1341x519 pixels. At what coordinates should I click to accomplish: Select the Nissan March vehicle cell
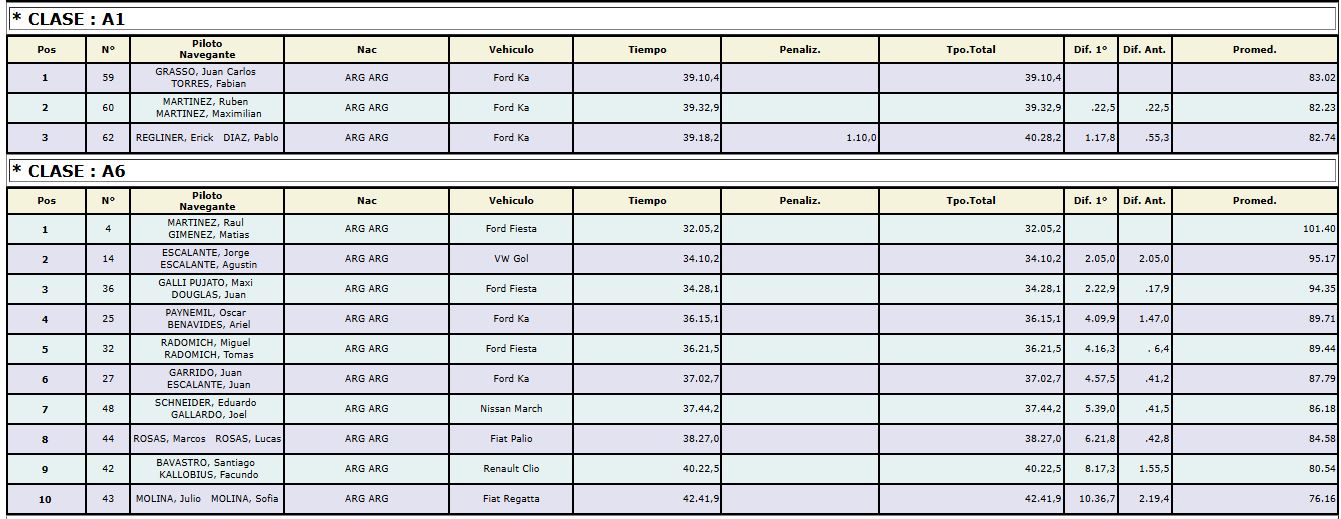(511, 409)
